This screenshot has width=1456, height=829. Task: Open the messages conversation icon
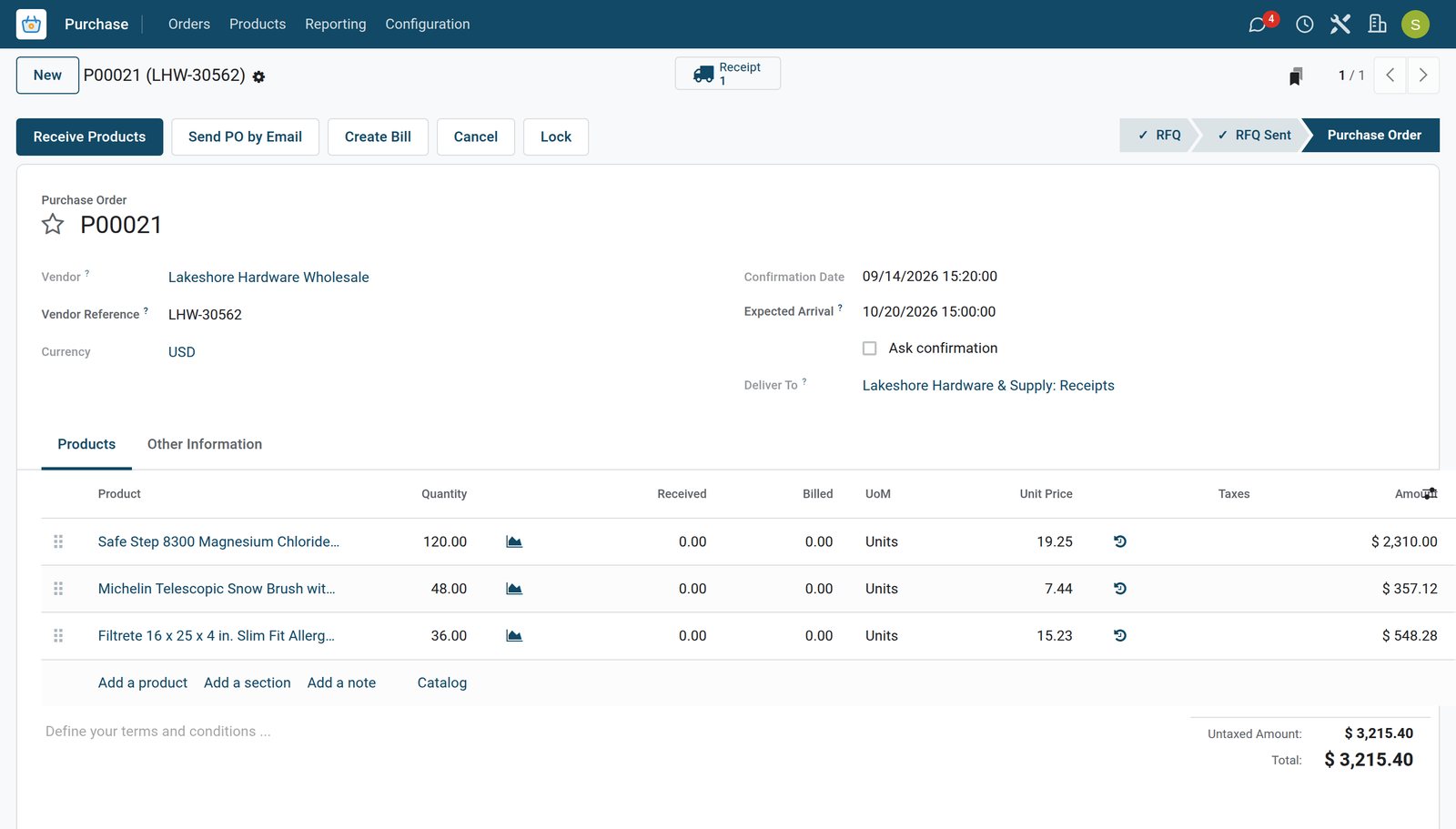[1258, 25]
